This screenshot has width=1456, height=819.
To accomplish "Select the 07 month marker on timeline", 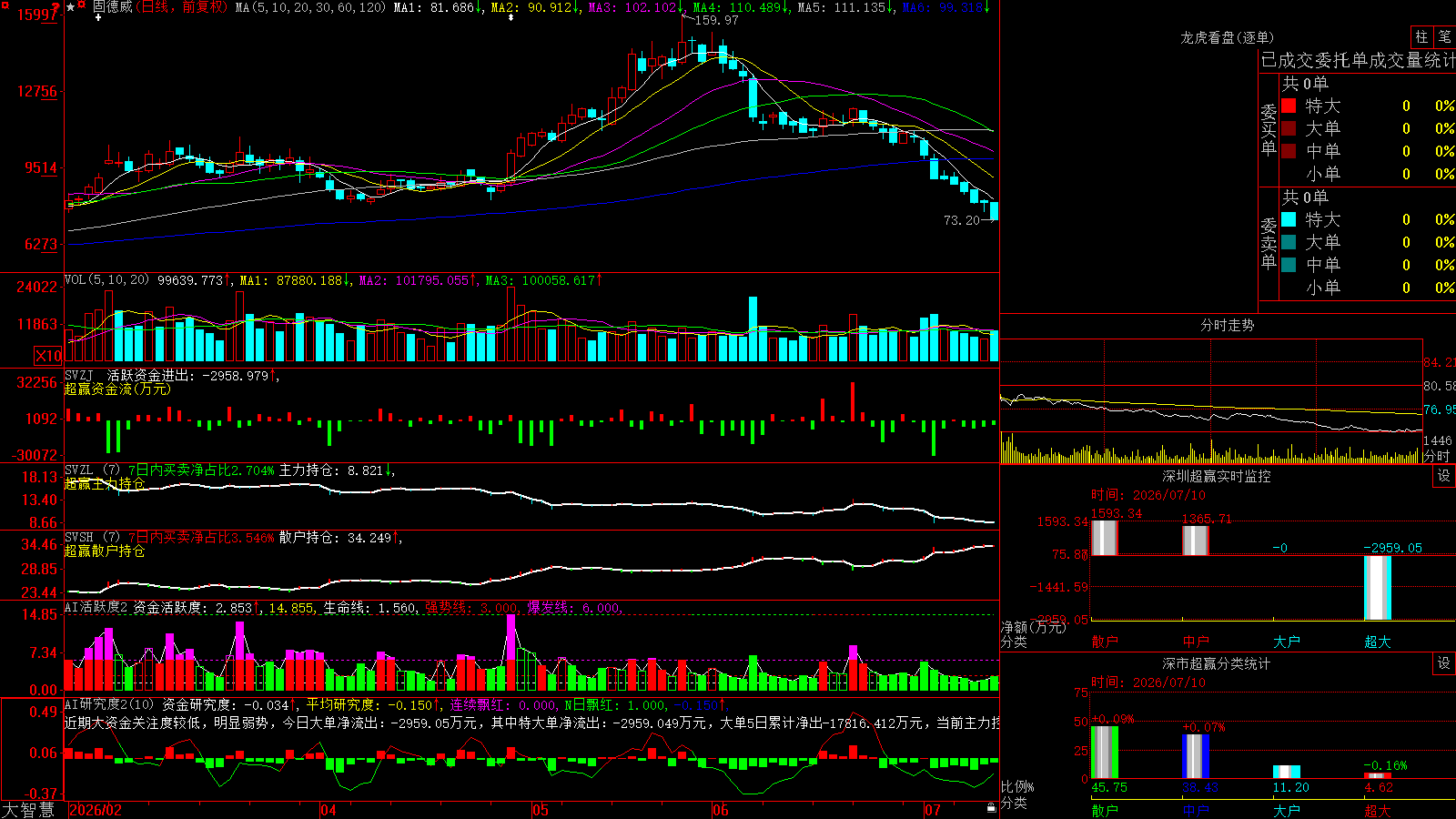I will pyautogui.click(x=933, y=810).
